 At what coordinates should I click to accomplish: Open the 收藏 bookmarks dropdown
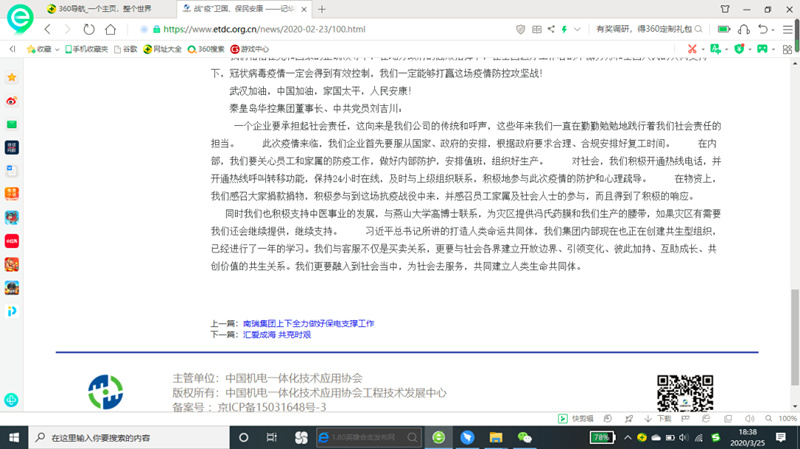[x=40, y=48]
